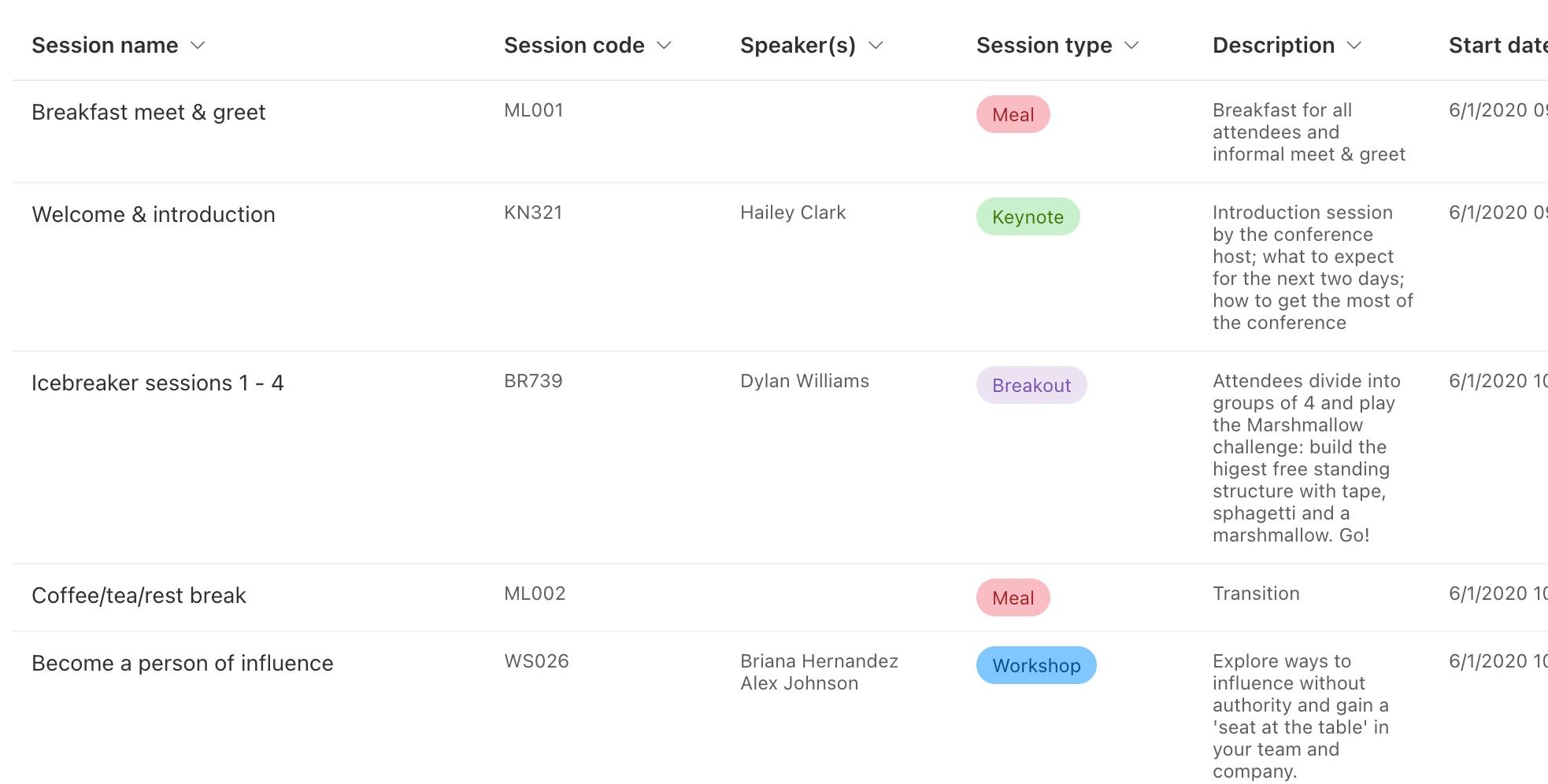Click the blue Workshop type pill

pyautogui.click(x=1036, y=666)
